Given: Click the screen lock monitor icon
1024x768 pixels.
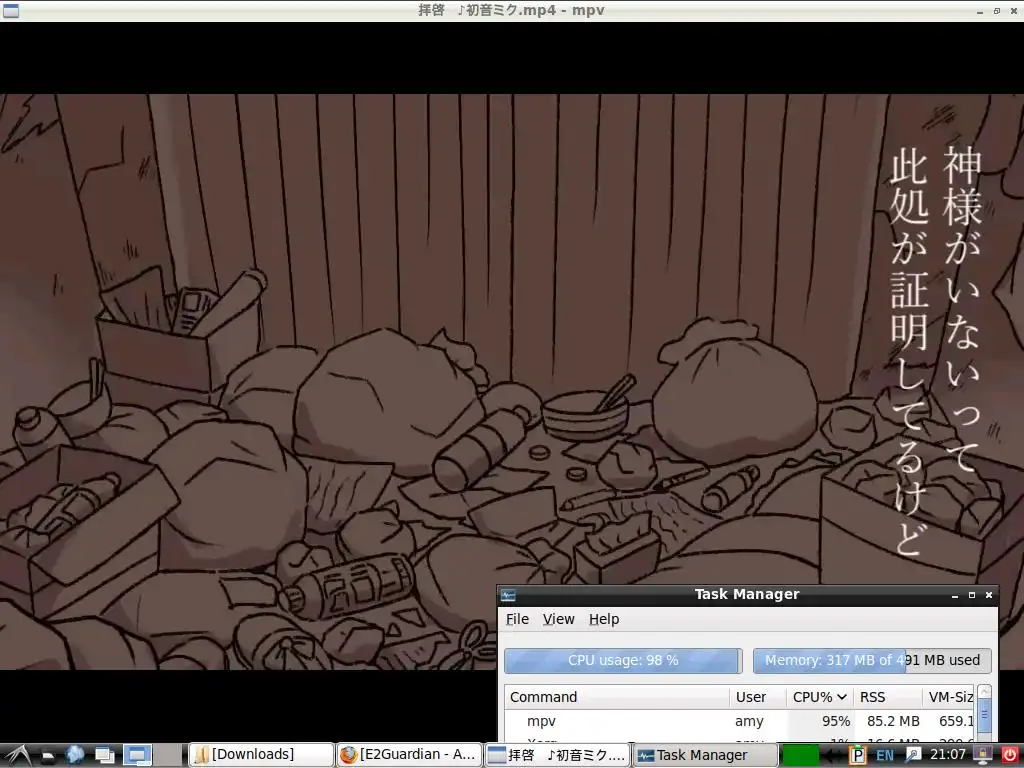Looking at the screenshot, I should [983, 756].
